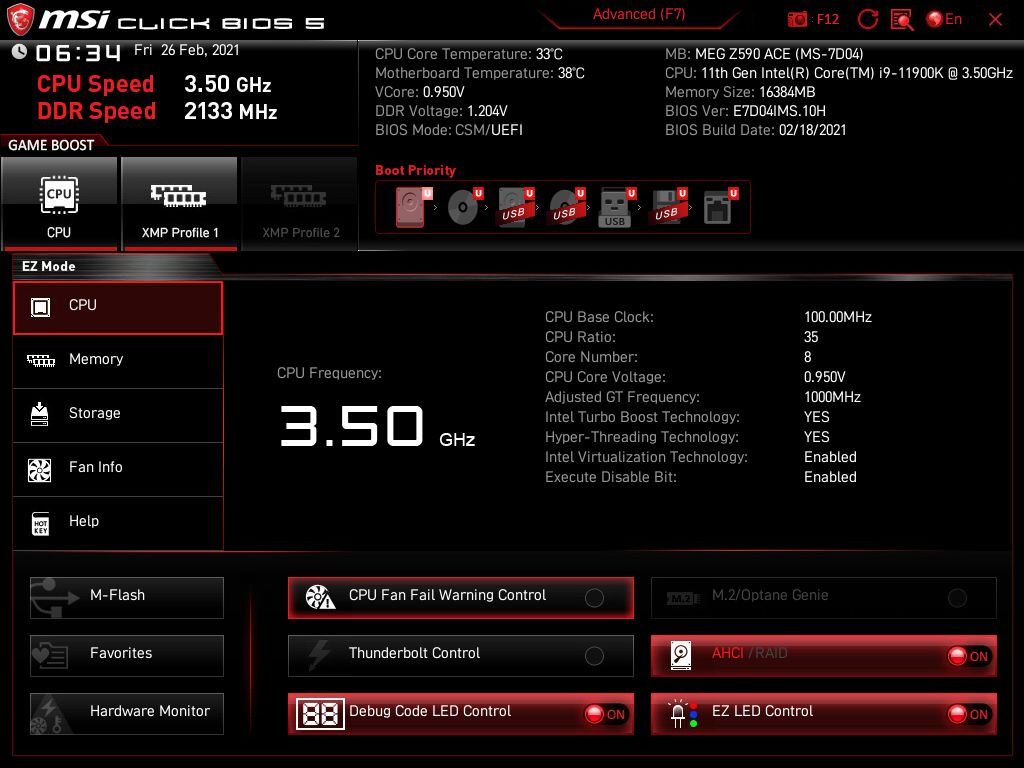Click the 2133 MHz DDR Speed value
1024x768 pixels.
tap(231, 111)
